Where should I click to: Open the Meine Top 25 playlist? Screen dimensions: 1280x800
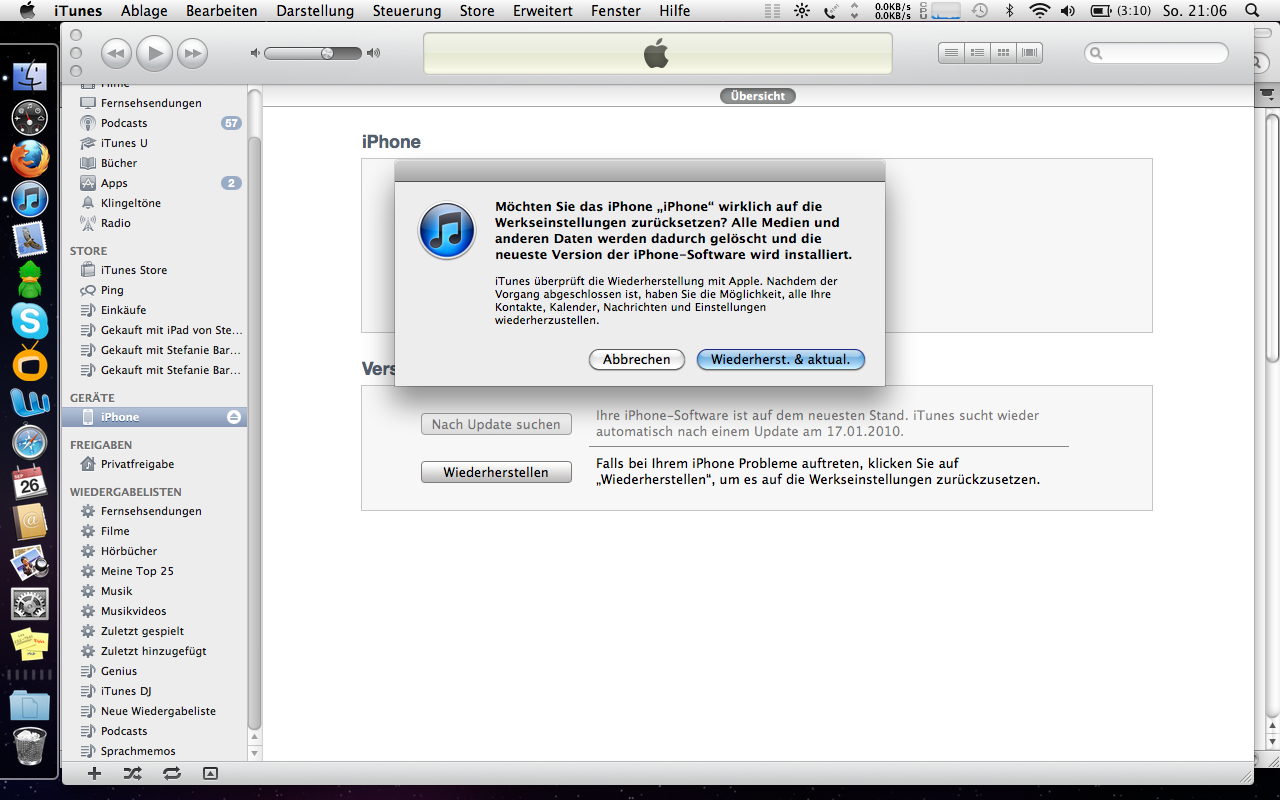154,571
